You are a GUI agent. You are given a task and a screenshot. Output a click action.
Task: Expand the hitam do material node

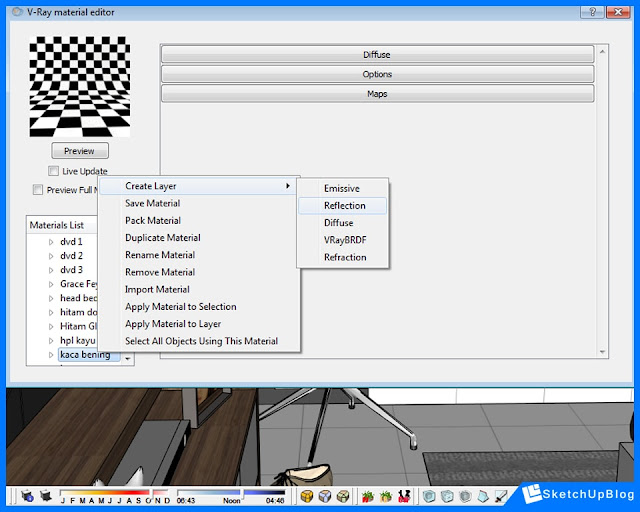51,312
